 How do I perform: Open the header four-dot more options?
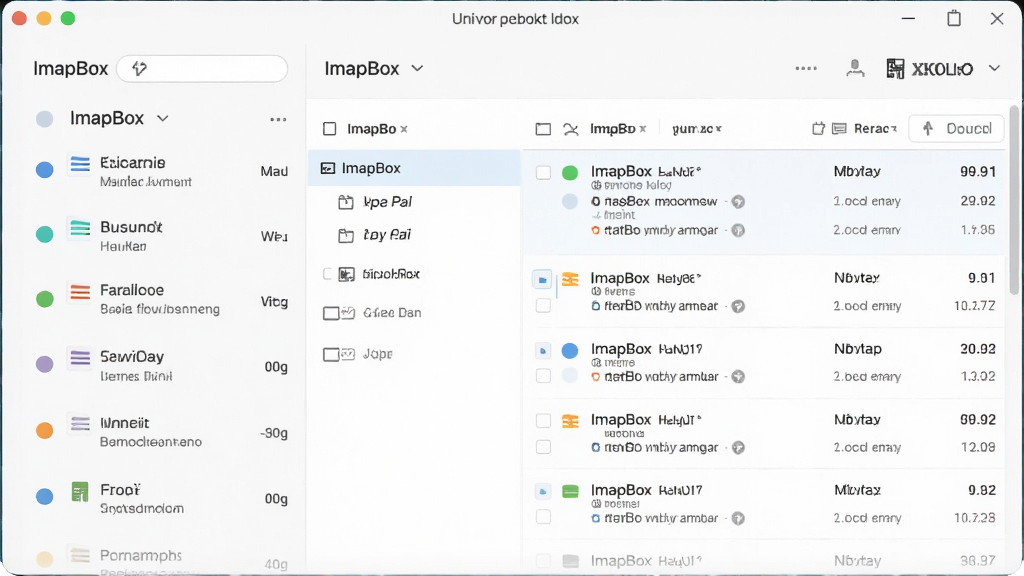(806, 68)
